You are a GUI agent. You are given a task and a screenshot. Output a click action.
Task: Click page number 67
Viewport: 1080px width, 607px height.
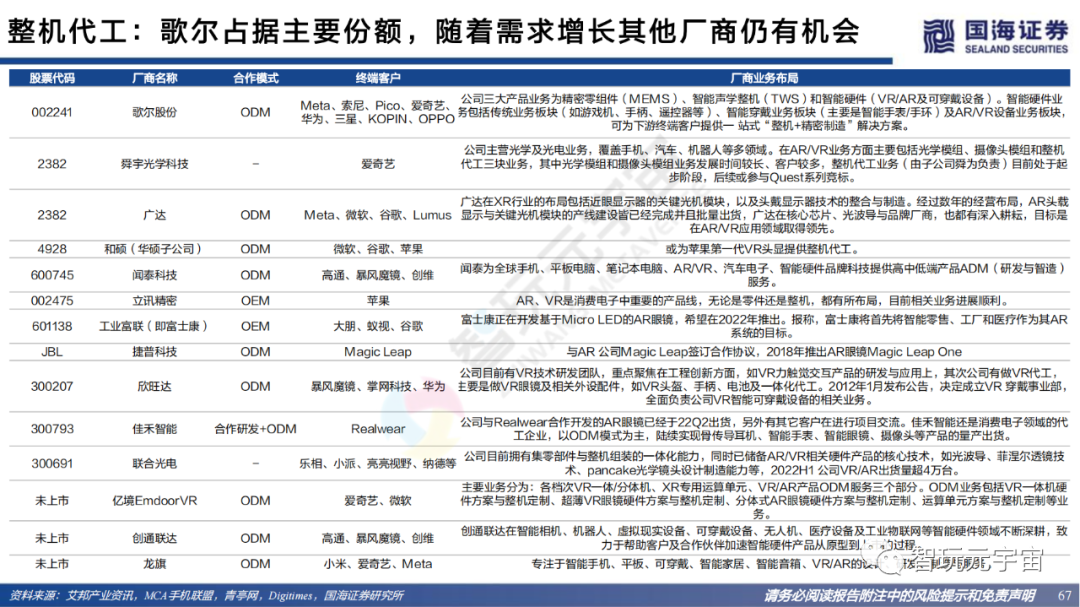click(x=1064, y=595)
